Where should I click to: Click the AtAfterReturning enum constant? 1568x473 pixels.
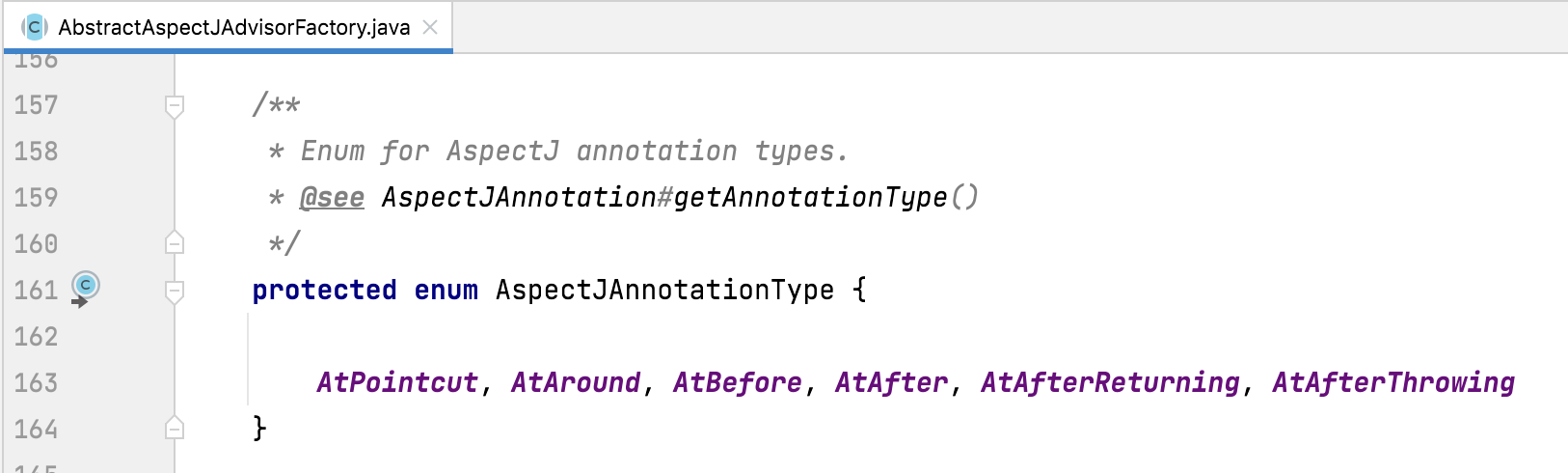pyautogui.click(x=1110, y=382)
